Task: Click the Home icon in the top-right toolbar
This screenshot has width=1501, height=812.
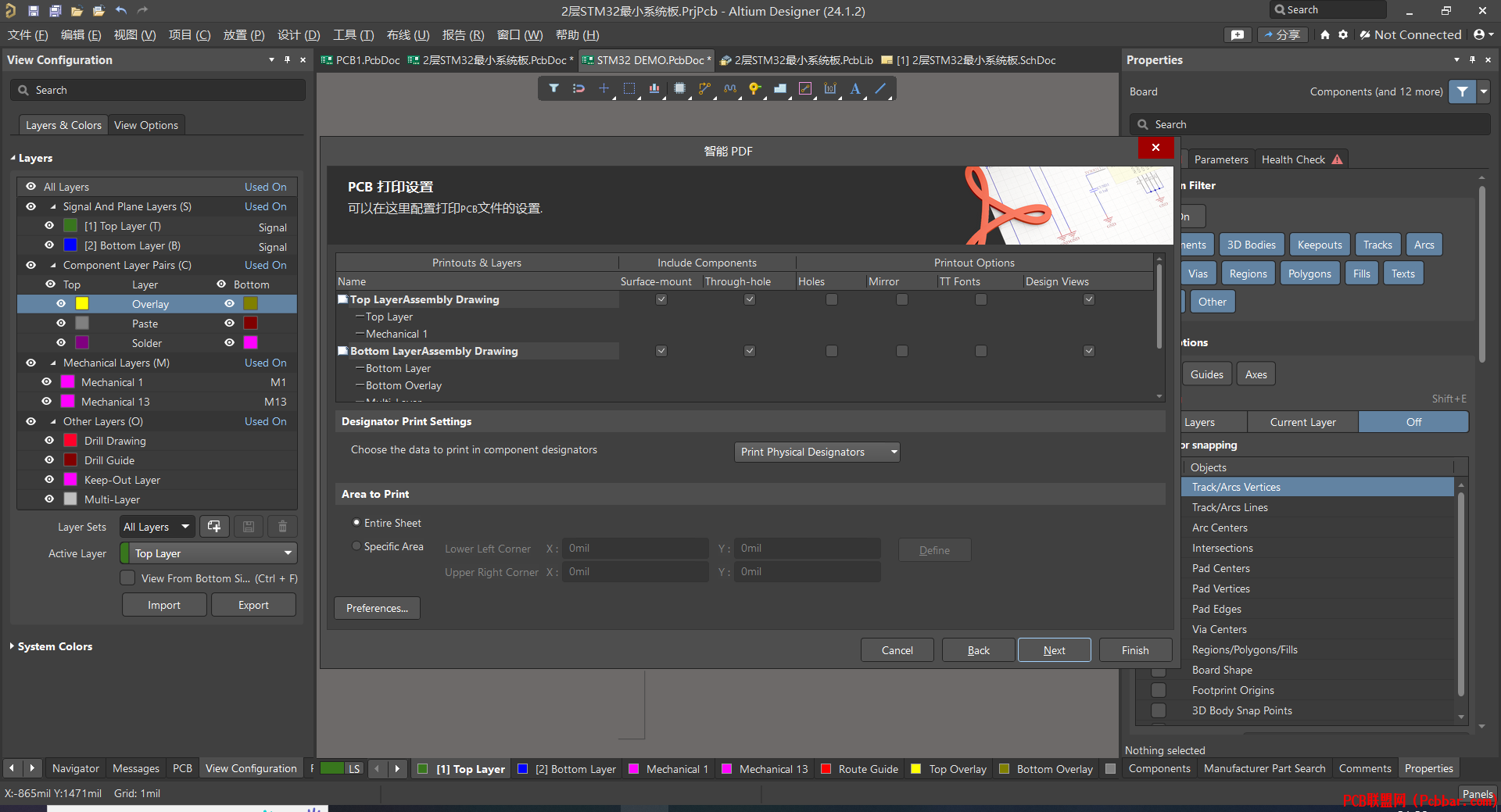Action: pyautogui.click(x=1324, y=34)
